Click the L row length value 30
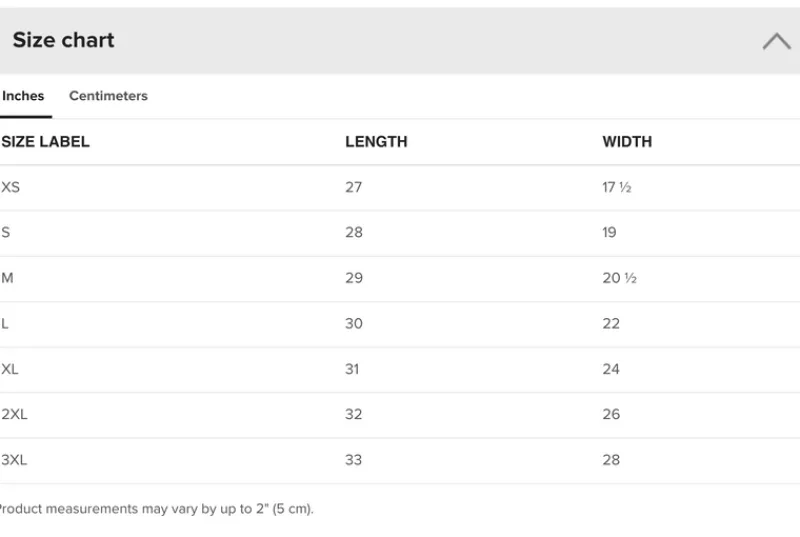 [354, 323]
